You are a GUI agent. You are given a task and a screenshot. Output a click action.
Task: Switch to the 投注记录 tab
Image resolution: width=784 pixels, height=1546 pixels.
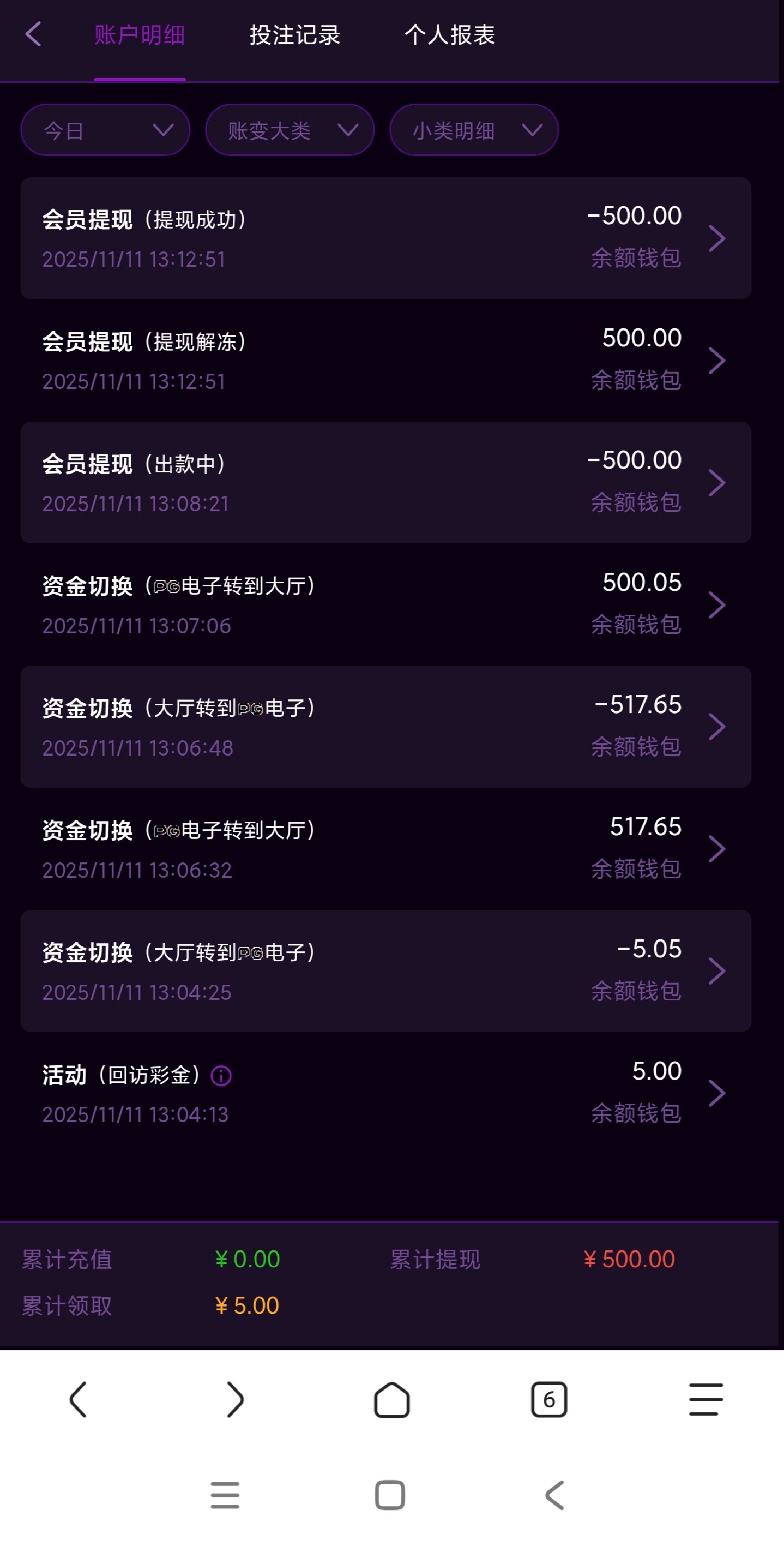pyautogui.click(x=294, y=35)
